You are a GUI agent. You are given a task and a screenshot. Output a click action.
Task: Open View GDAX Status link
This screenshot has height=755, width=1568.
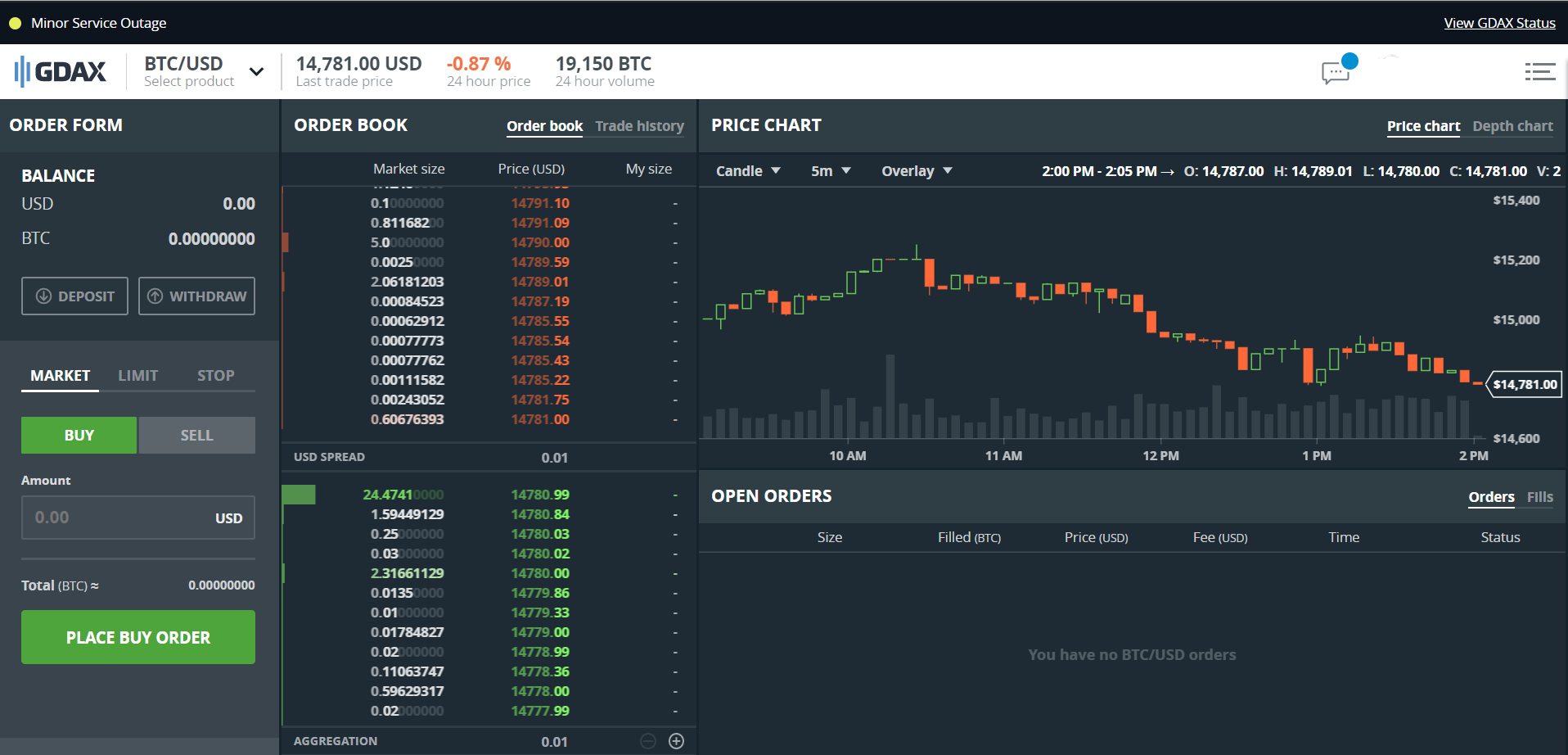[1499, 23]
